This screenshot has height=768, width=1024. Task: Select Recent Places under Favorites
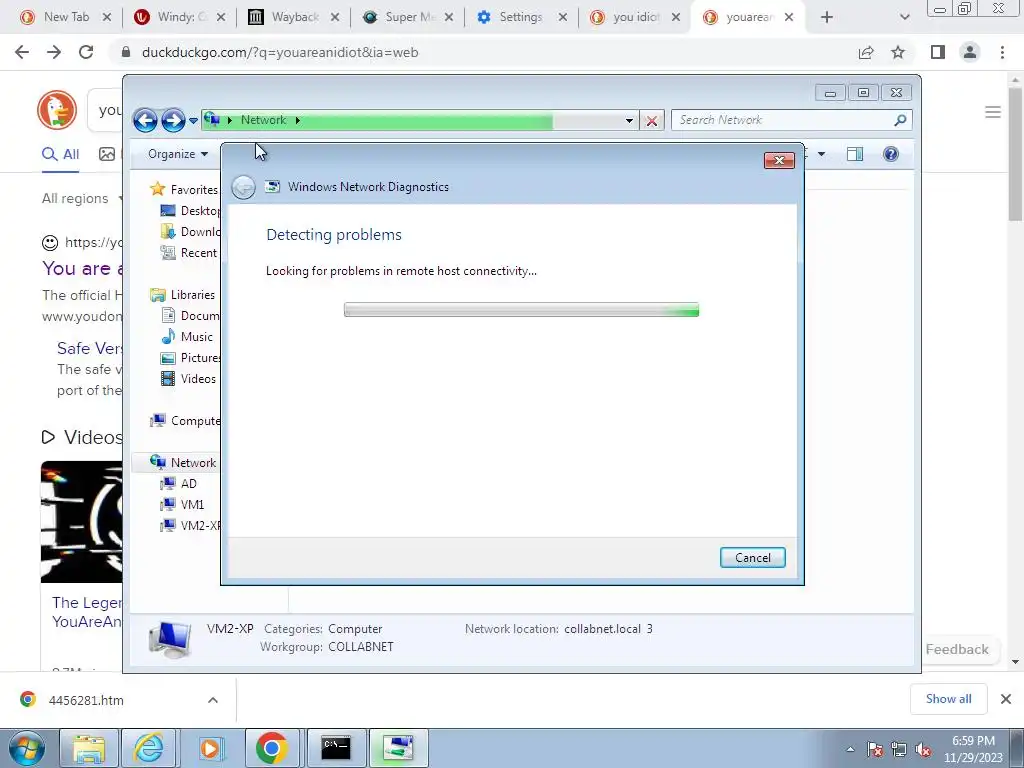[x=189, y=253]
